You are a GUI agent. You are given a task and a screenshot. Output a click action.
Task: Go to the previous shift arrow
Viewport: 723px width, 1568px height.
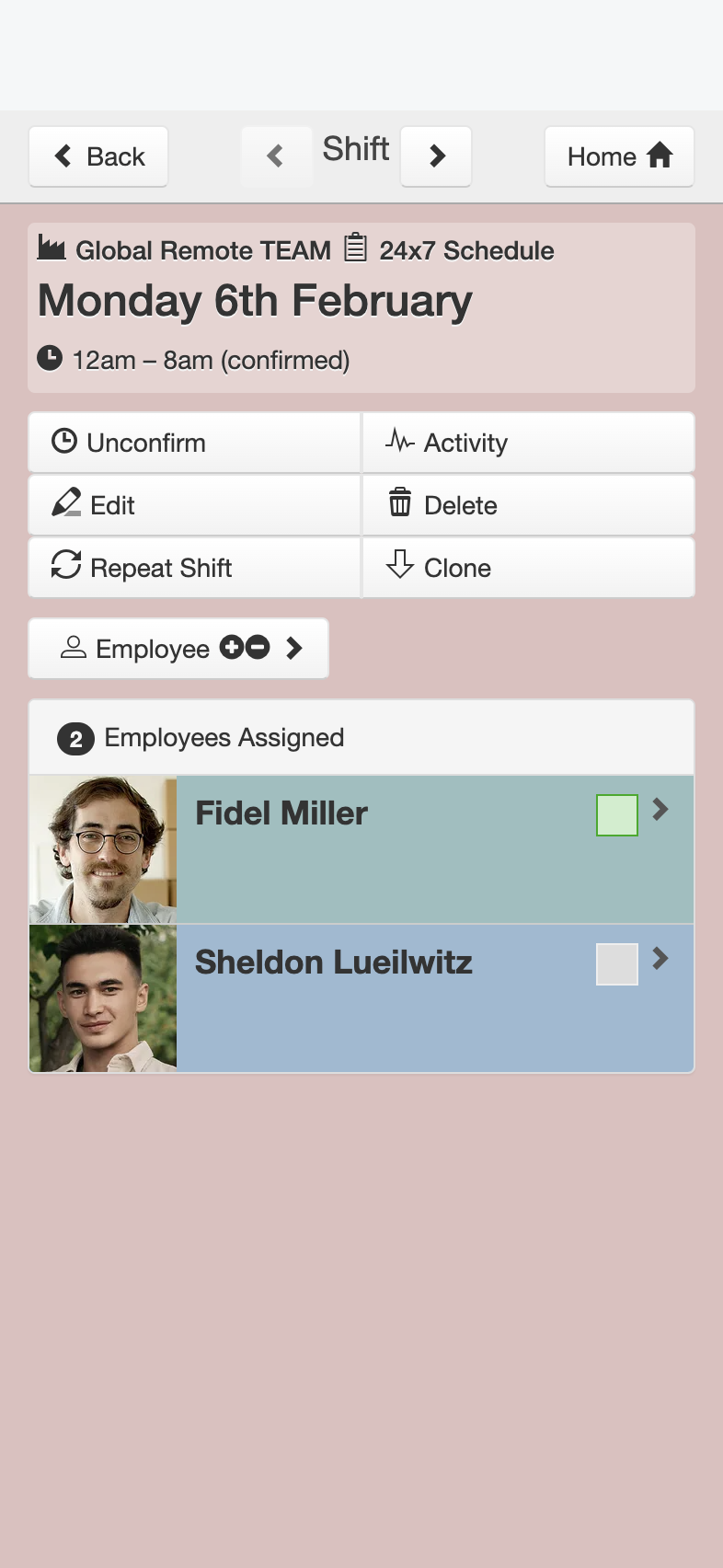point(276,156)
